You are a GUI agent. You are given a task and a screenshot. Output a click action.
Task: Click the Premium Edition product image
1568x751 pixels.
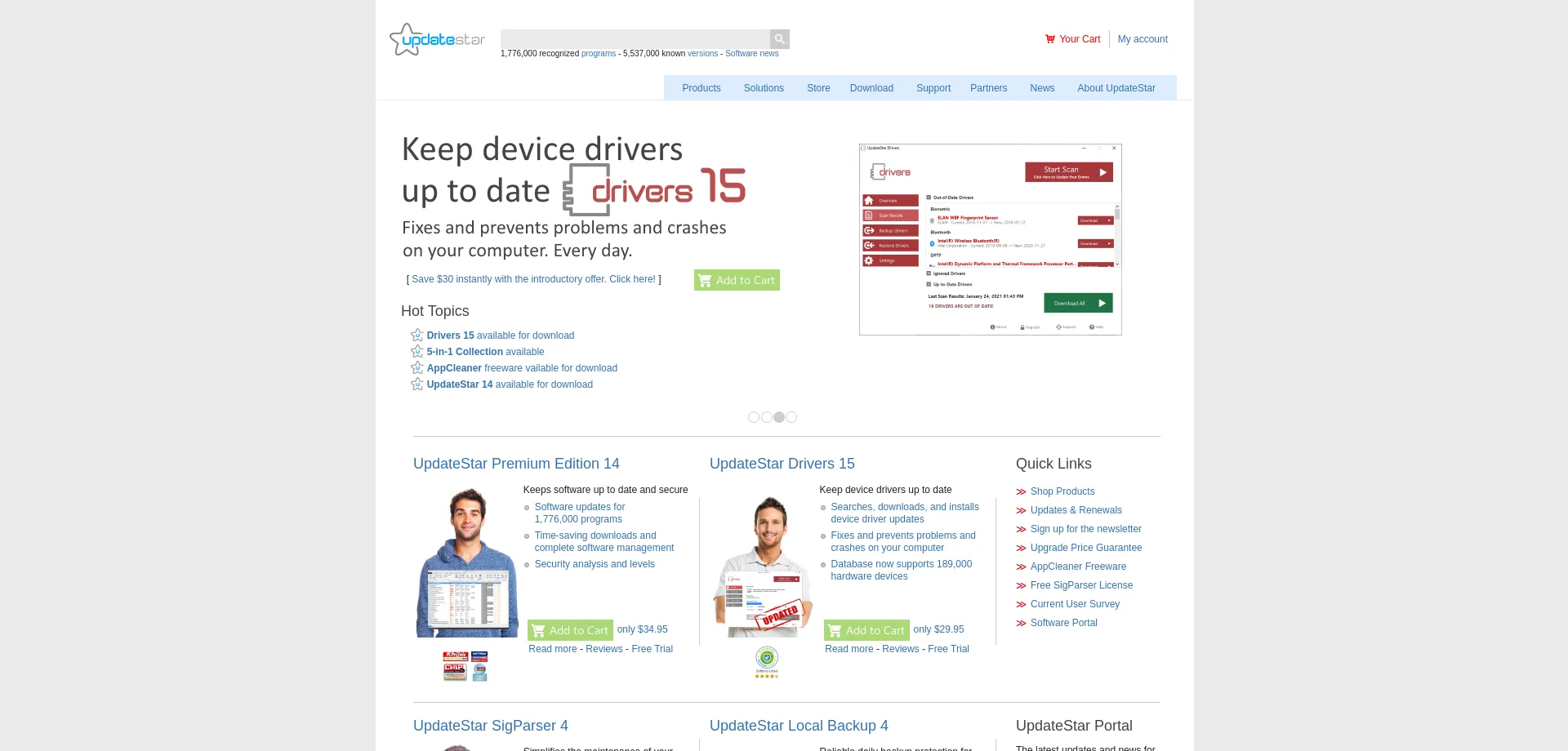[x=467, y=562]
